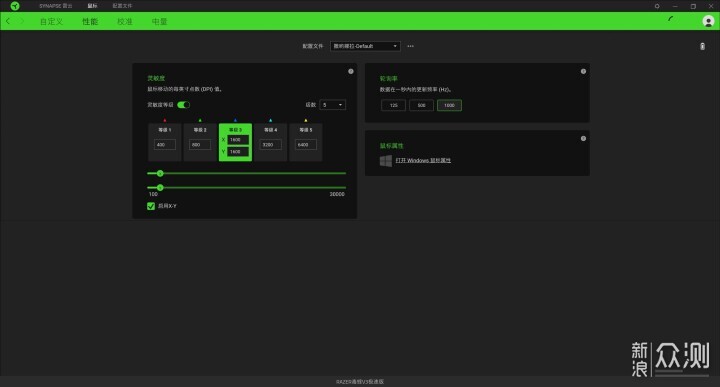This screenshot has height=387, width=720.
Task: Set the polling rate to 500
Action: click(x=422, y=105)
